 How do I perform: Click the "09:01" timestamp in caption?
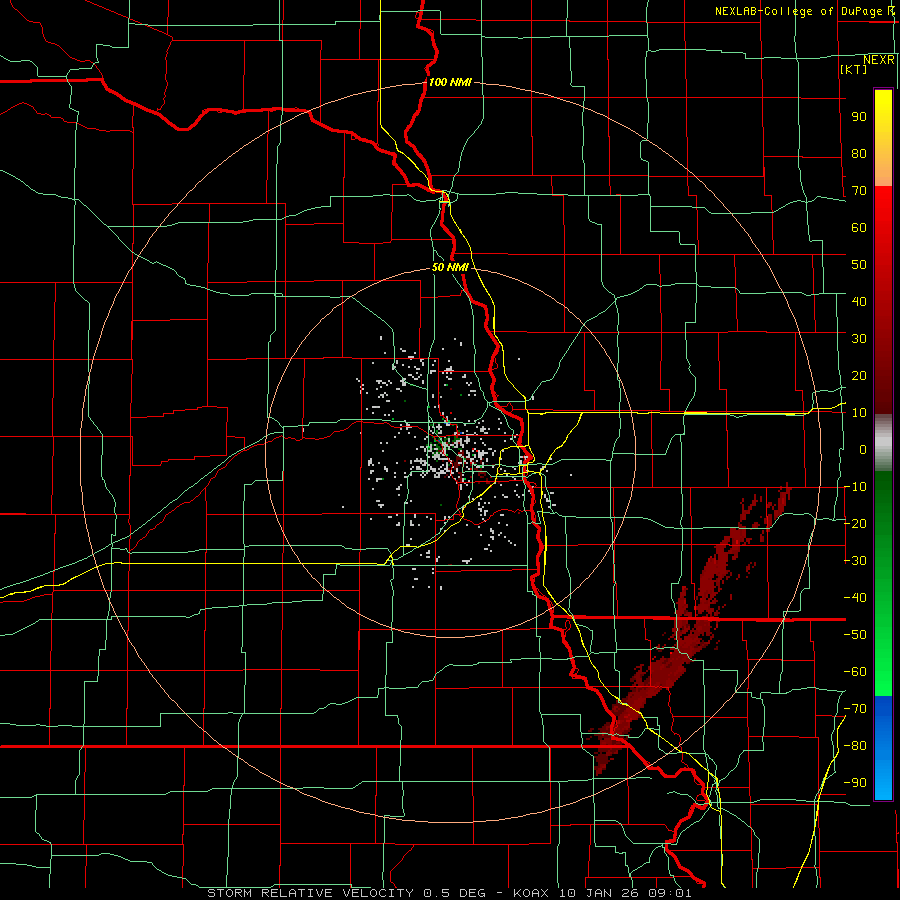click(670, 893)
